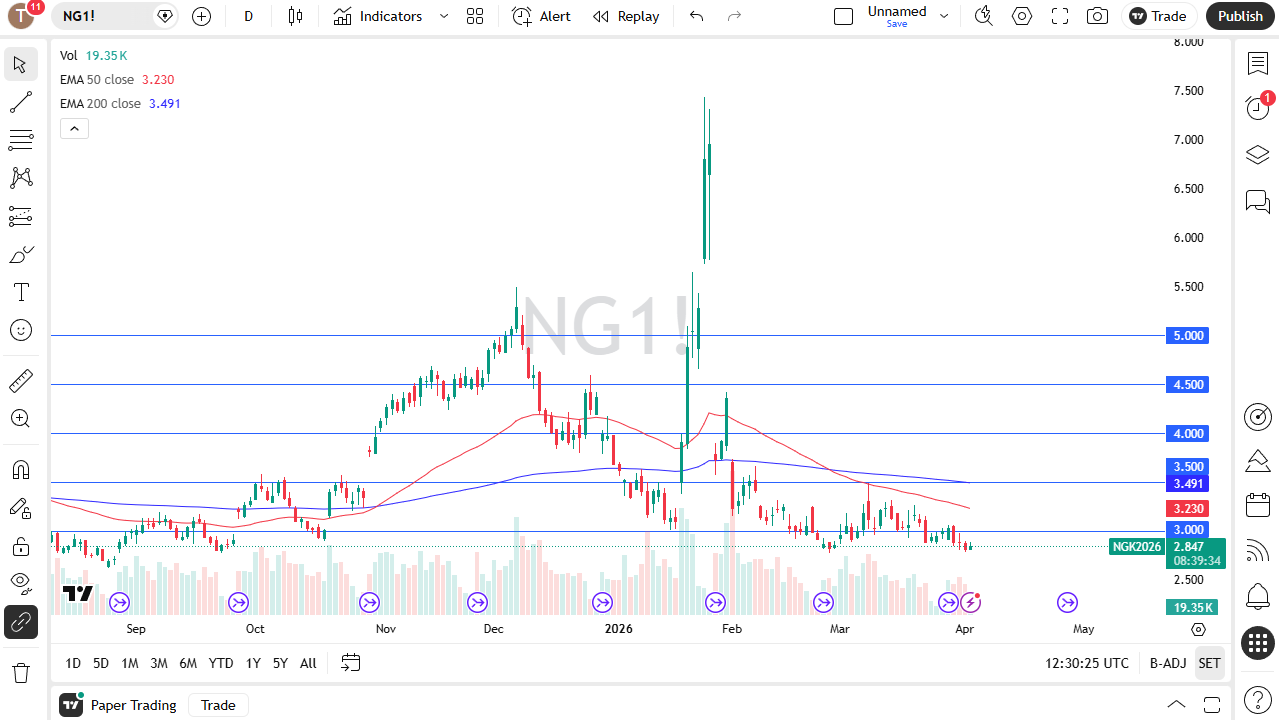
Task: Click the Unnamed layout Save name
Action: (x=897, y=16)
